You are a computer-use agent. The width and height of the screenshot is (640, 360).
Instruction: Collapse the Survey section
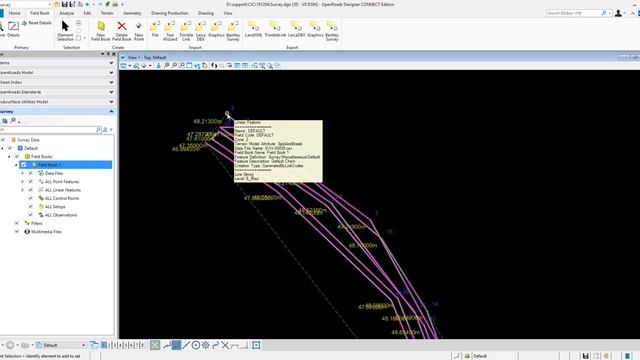pos(111,111)
